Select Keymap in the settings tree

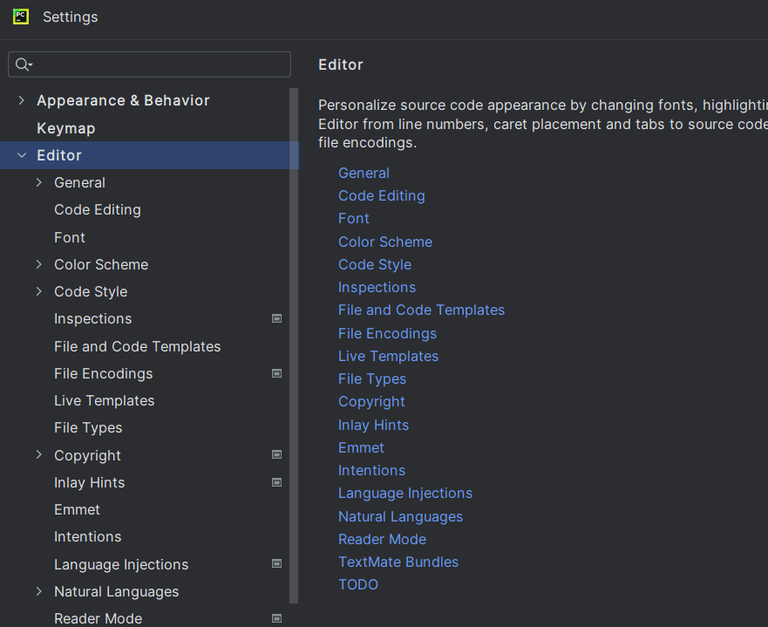(x=66, y=129)
